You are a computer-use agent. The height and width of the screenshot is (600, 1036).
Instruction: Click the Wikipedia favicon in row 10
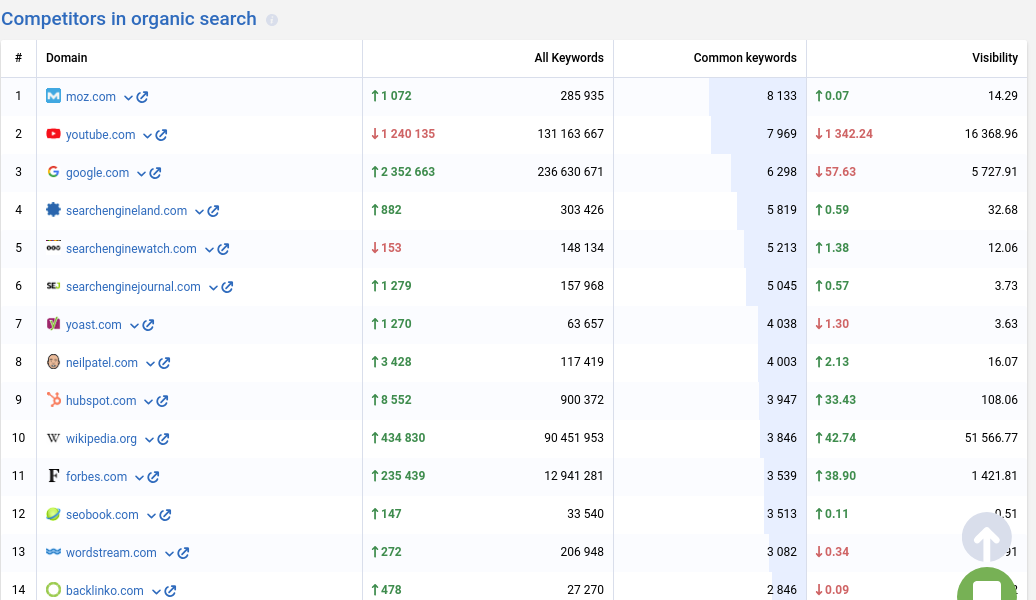point(54,438)
